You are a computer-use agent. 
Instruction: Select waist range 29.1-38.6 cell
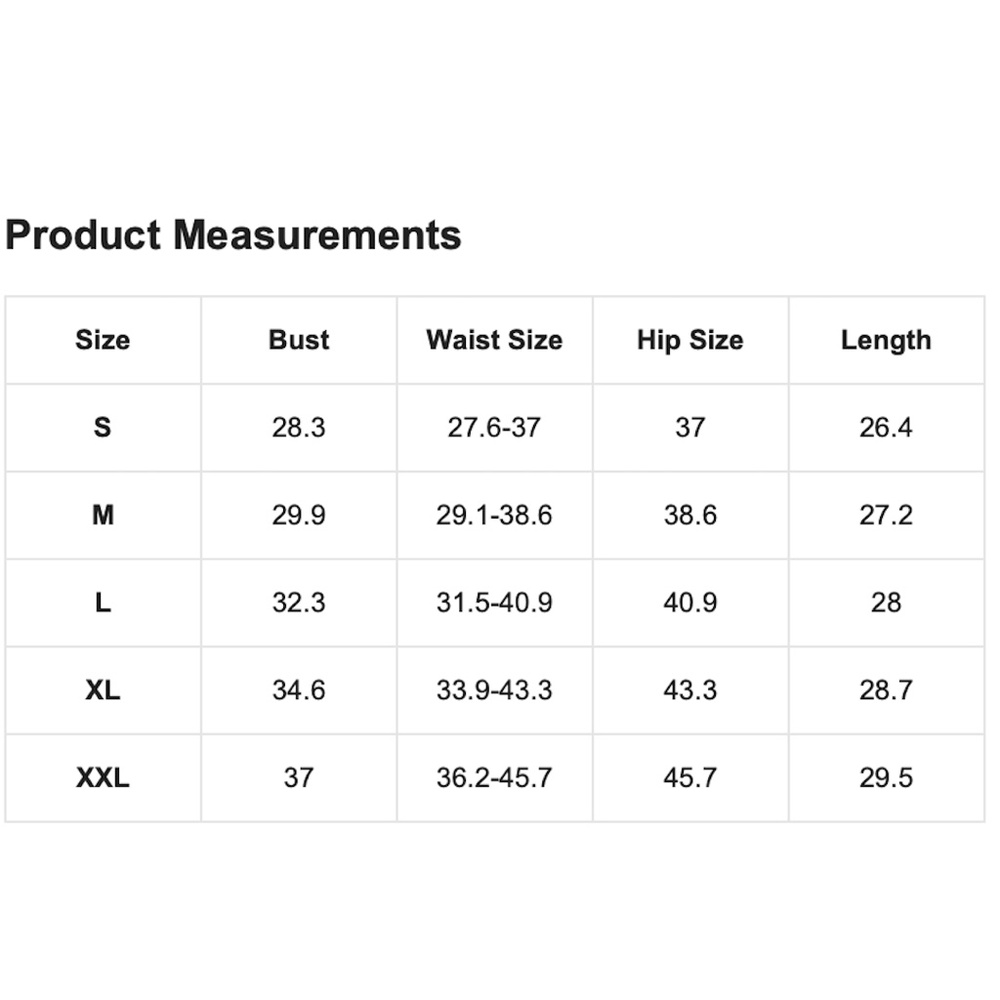pos(494,515)
